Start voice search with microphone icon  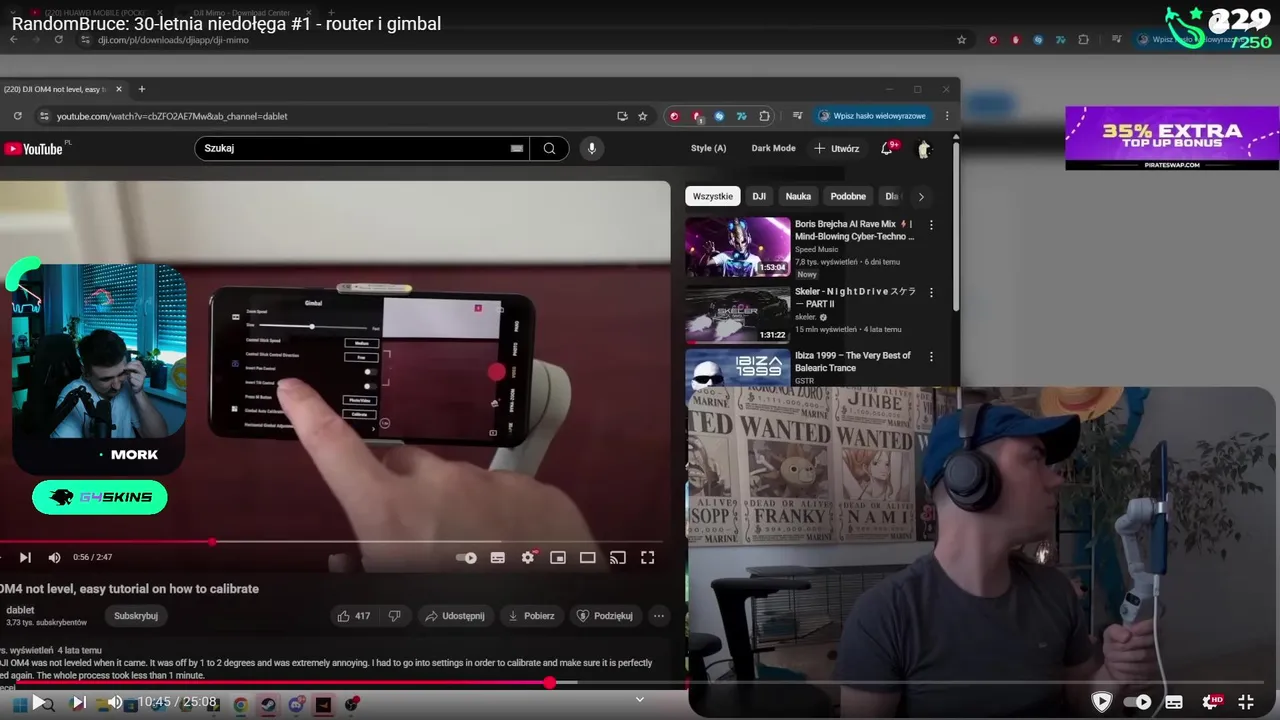pyautogui.click(x=592, y=148)
